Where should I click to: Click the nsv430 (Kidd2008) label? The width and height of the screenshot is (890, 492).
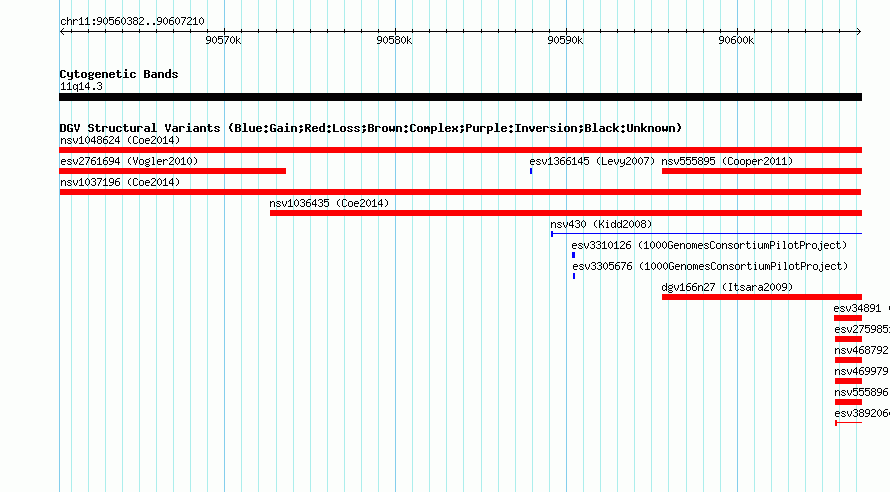pyautogui.click(x=601, y=224)
